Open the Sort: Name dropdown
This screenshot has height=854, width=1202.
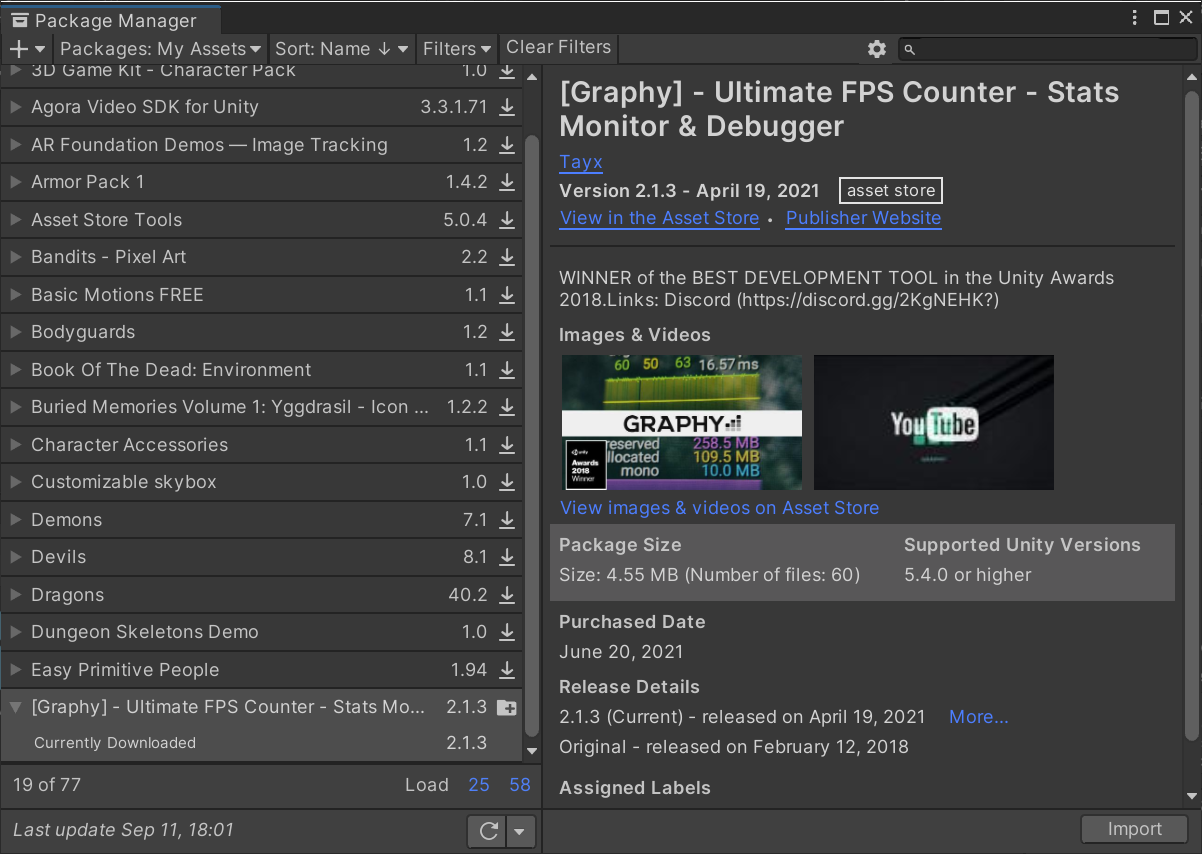pyautogui.click(x=342, y=48)
